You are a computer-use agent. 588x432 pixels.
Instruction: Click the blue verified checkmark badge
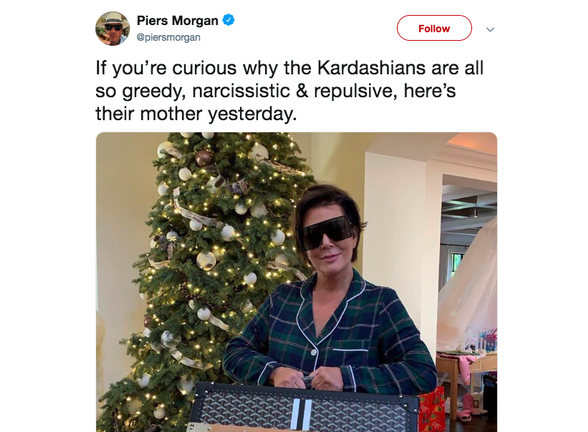point(228,20)
